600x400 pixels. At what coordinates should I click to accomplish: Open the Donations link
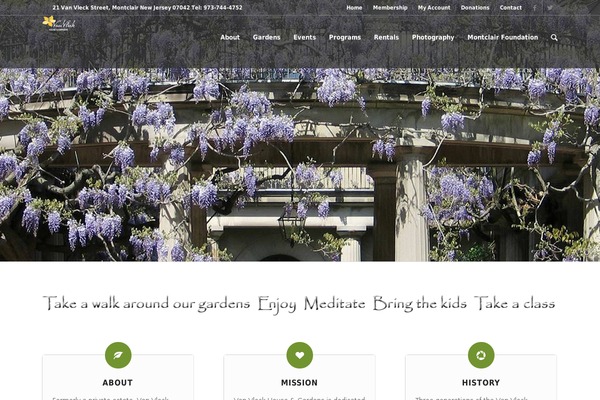475,8
